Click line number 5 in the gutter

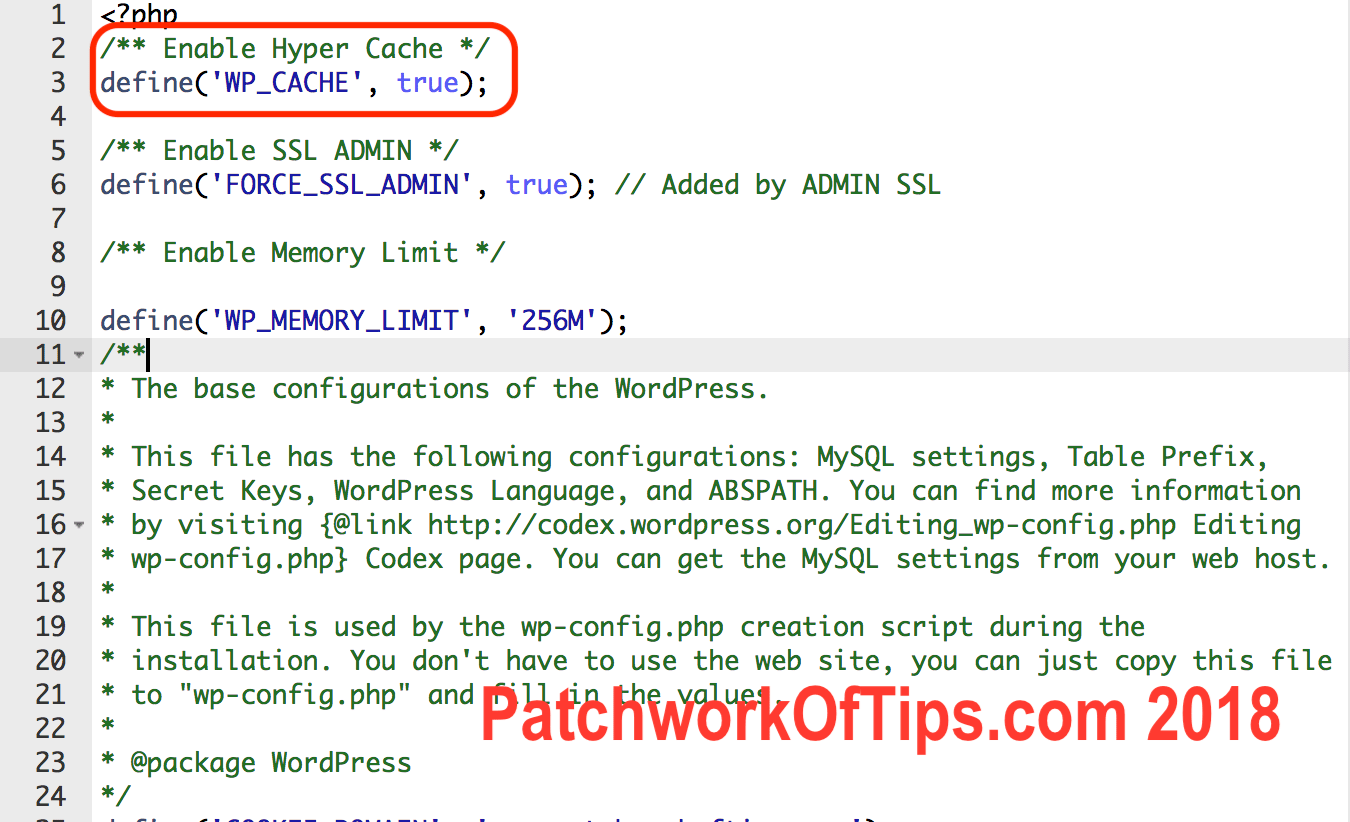click(57, 150)
